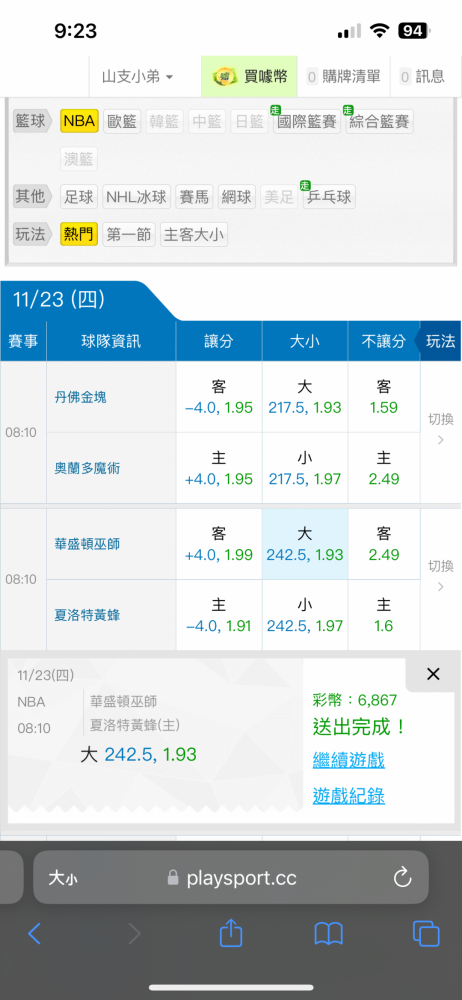Go back with Safari back arrow
Screen dimensions: 462x1000
[34, 934]
